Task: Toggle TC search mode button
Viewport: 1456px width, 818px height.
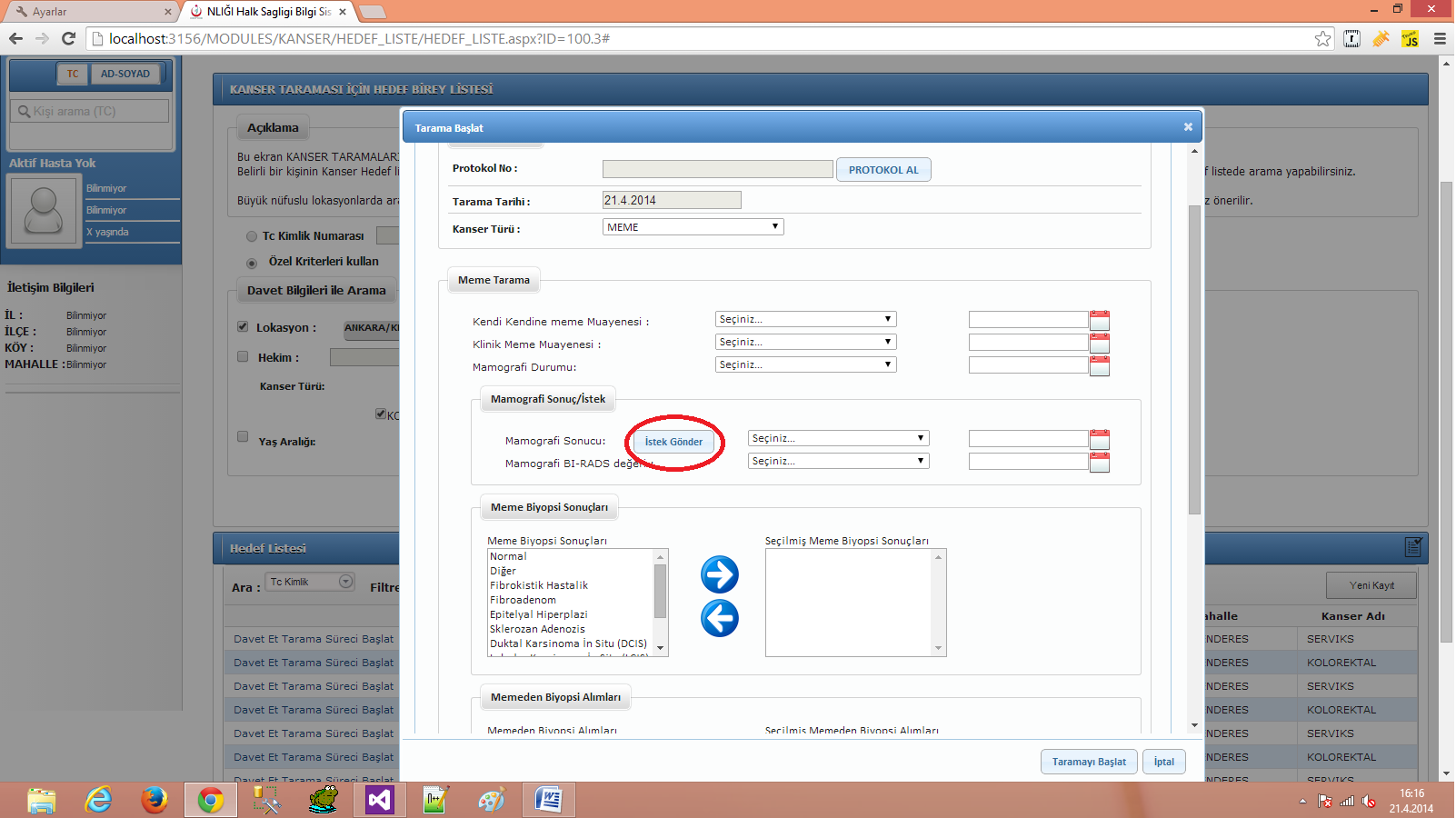Action: coord(73,74)
